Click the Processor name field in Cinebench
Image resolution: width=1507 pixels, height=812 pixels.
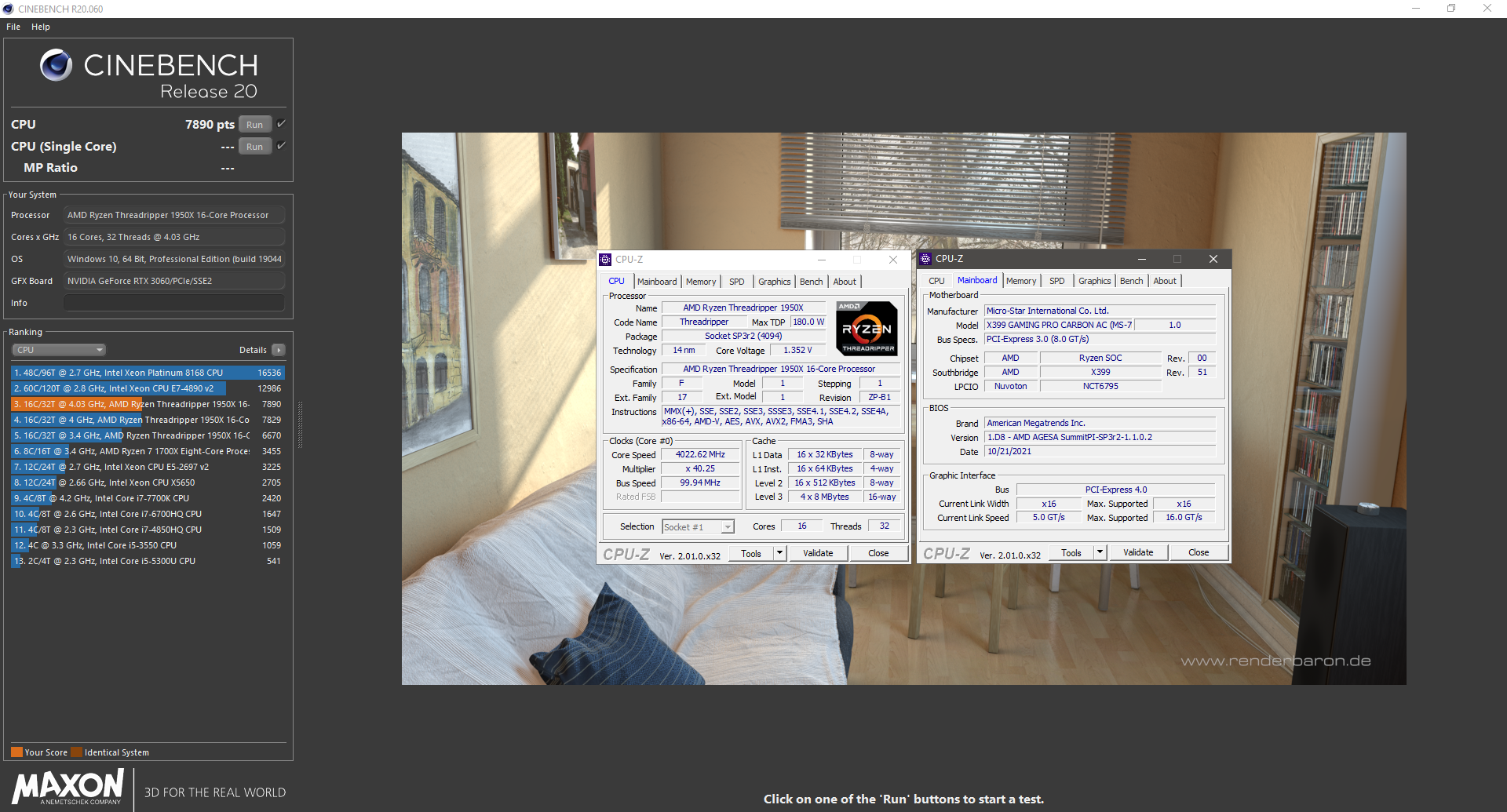click(x=173, y=215)
